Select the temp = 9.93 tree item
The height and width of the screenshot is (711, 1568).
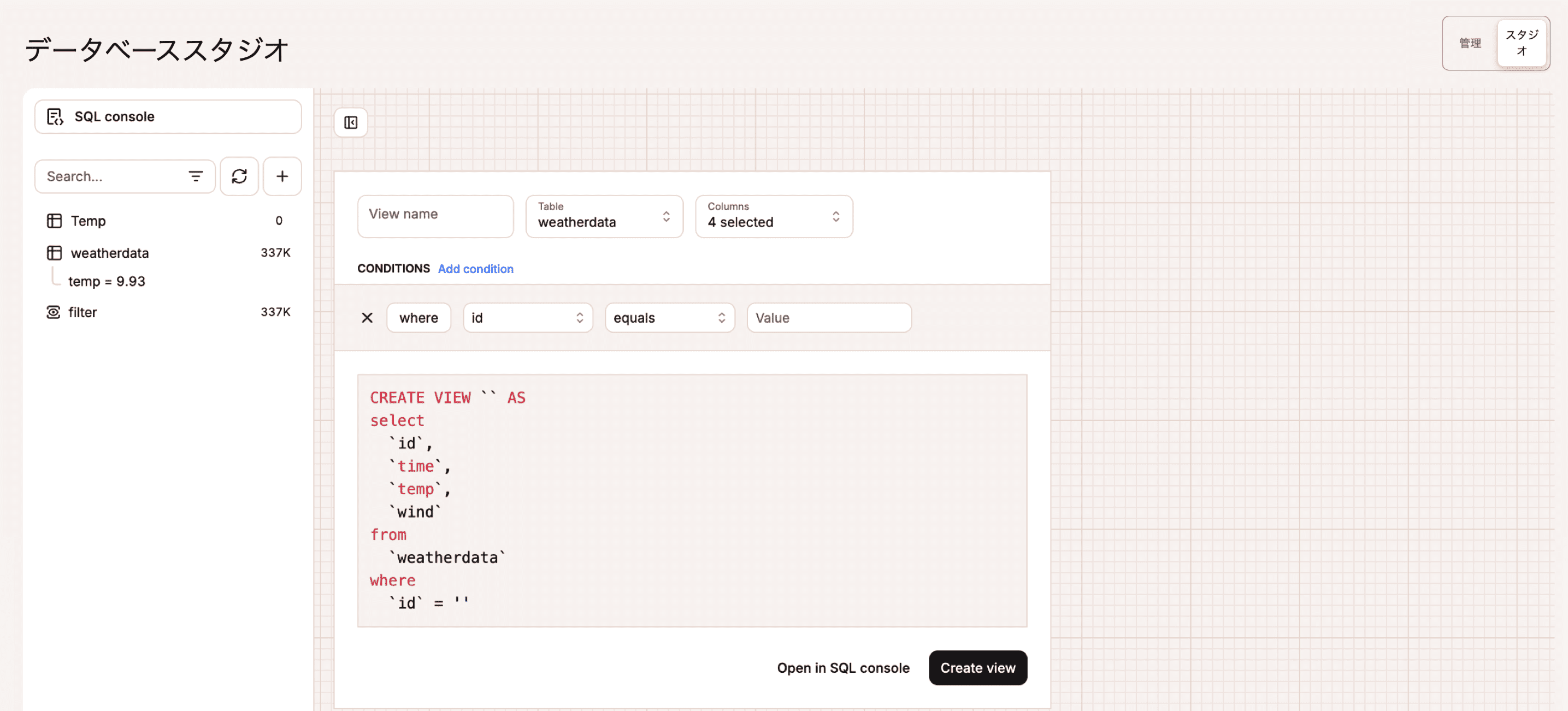[x=107, y=281]
